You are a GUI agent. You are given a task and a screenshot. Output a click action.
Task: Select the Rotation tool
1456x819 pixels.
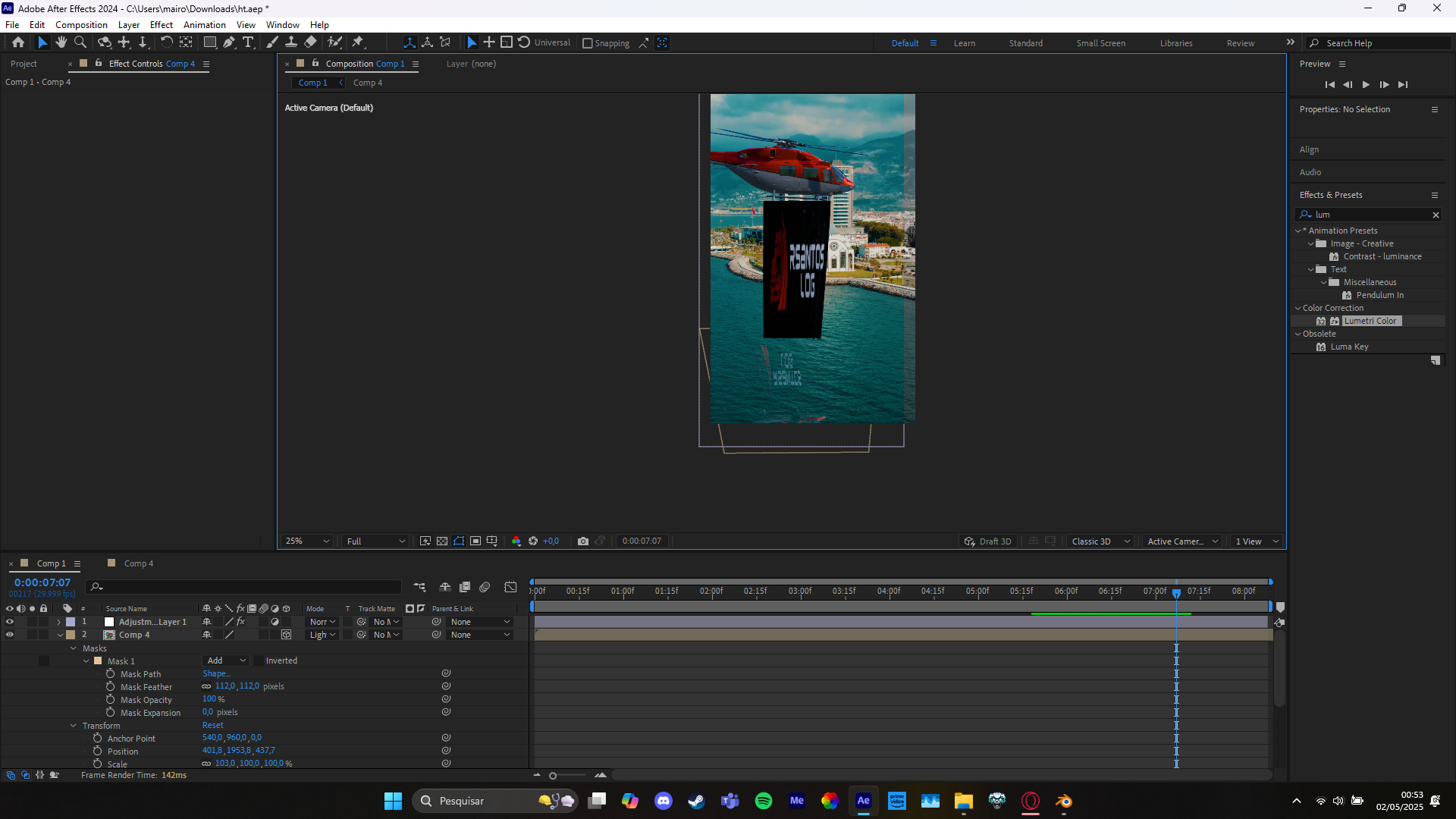pos(167,42)
